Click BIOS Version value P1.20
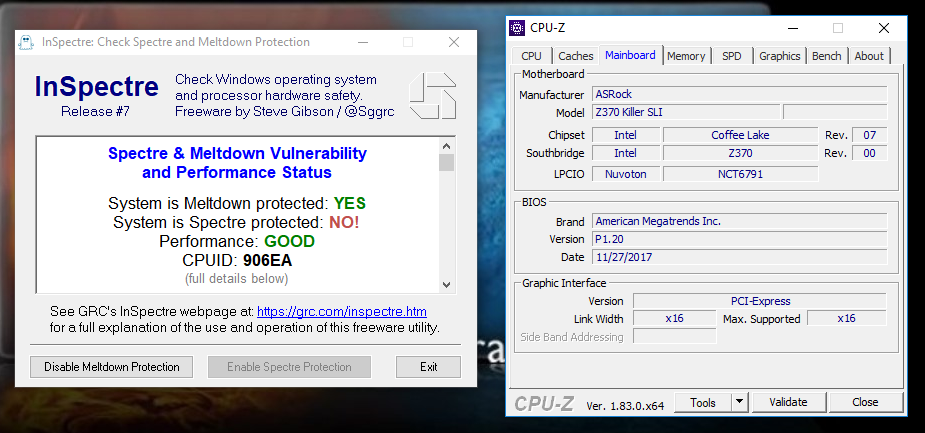The height and width of the screenshot is (433, 925). [x=739, y=239]
